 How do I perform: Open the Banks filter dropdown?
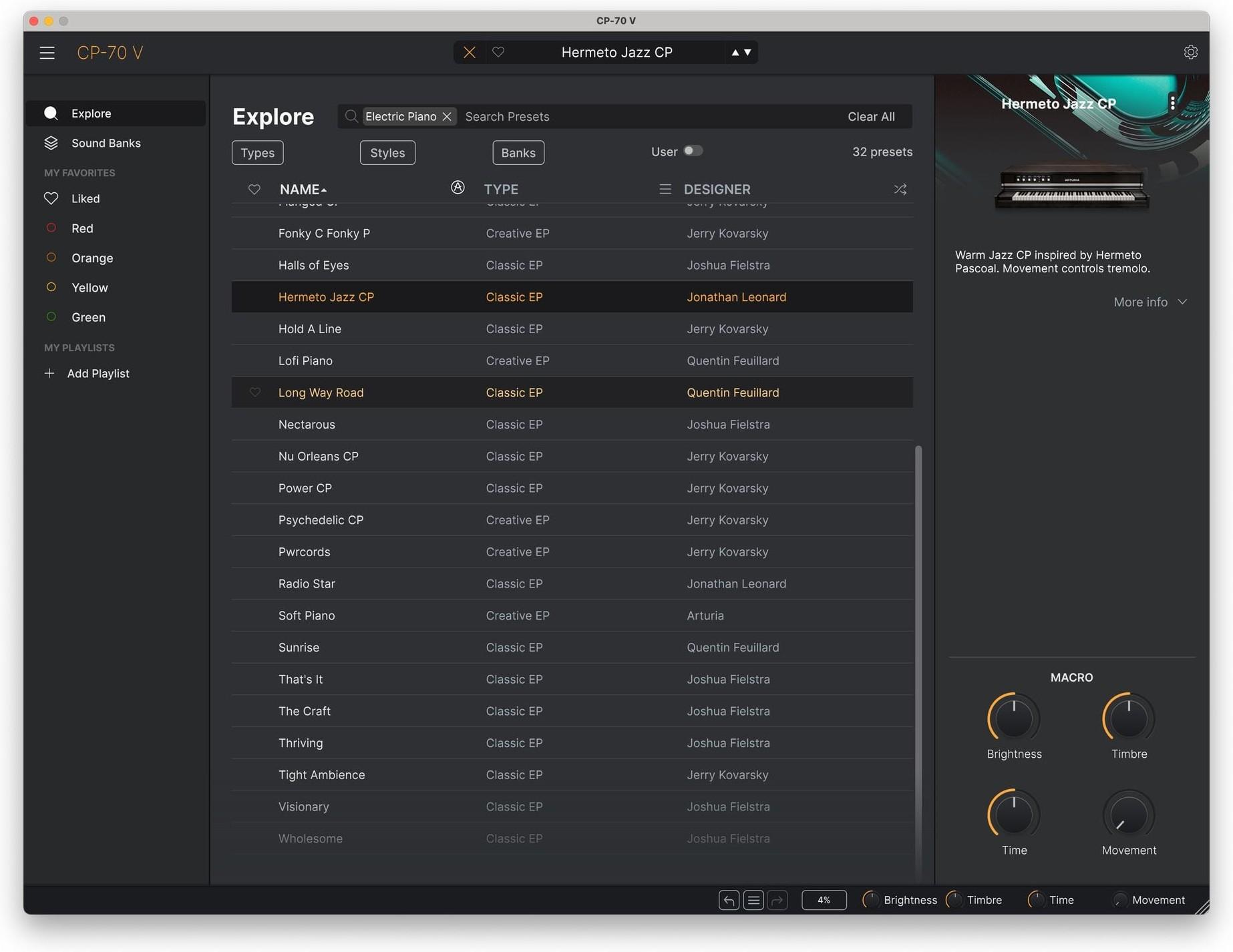point(518,152)
